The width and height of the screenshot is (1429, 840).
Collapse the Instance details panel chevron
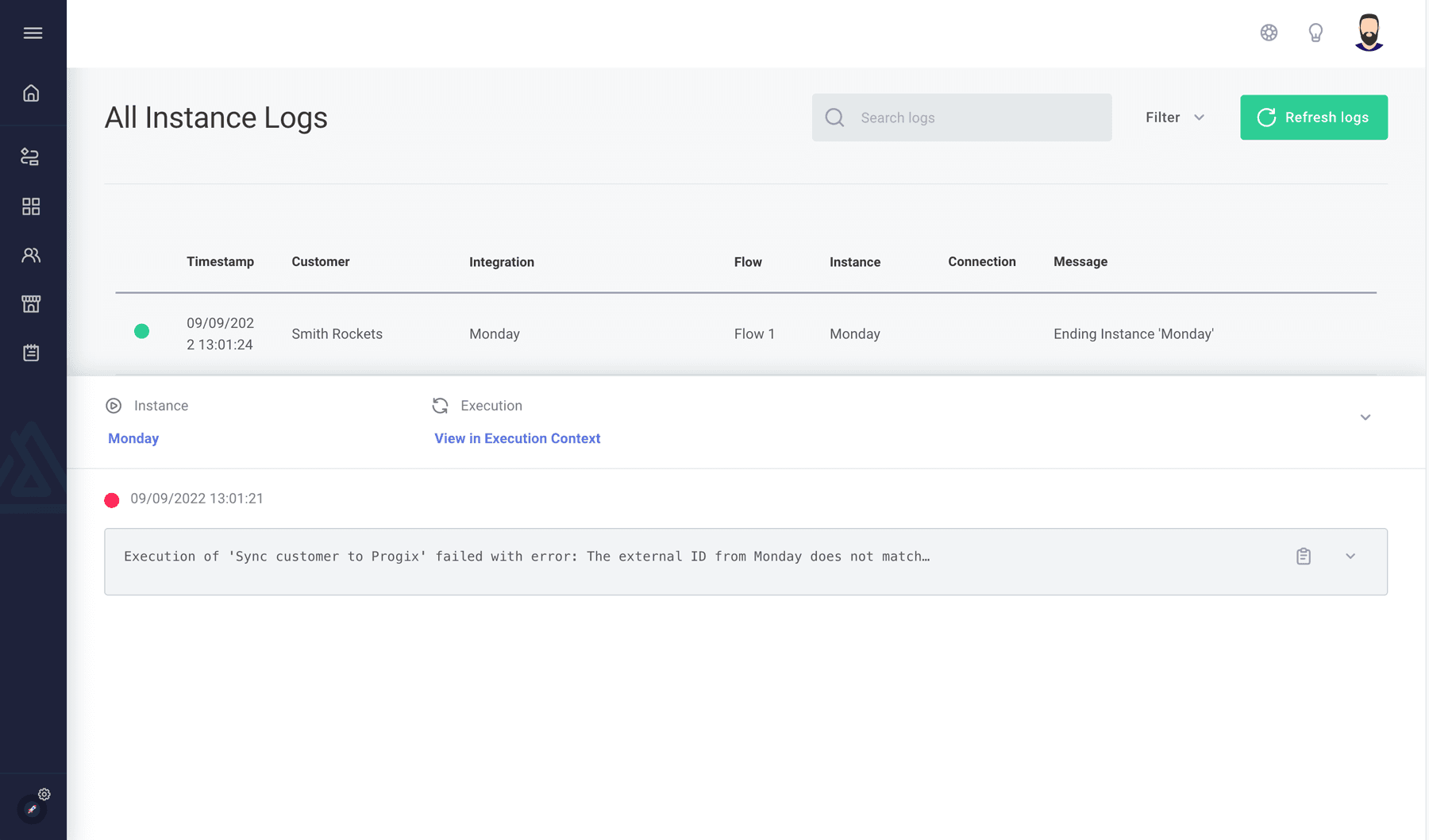coord(1365,418)
